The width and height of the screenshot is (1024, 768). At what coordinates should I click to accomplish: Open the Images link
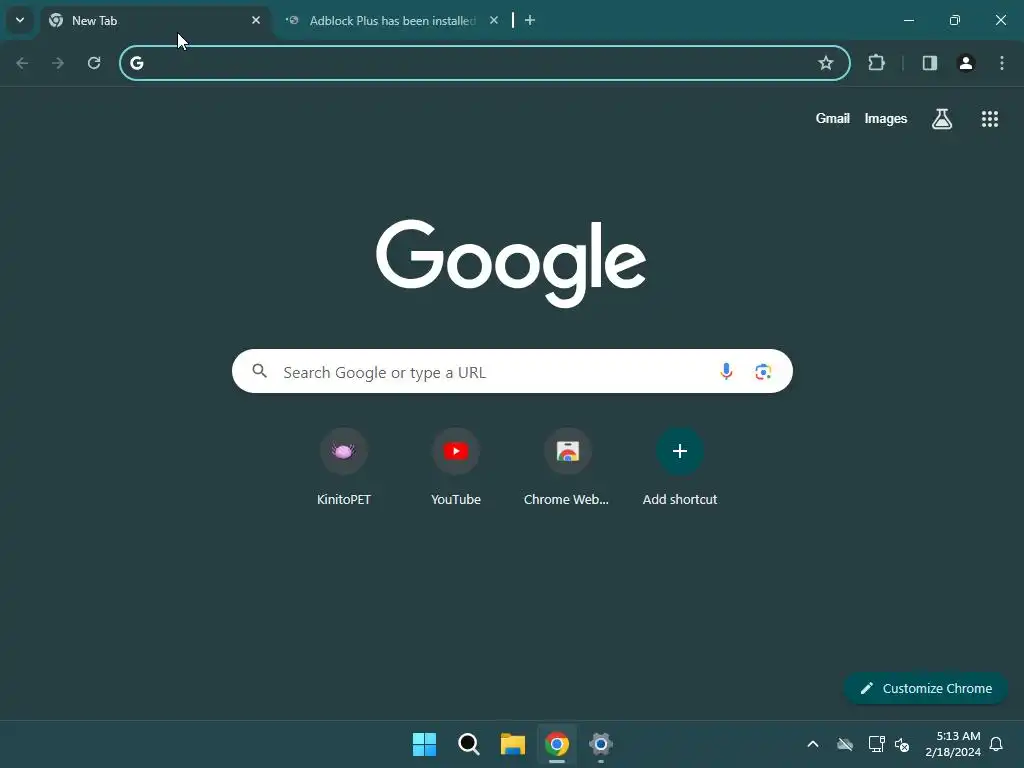pyautogui.click(x=886, y=118)
